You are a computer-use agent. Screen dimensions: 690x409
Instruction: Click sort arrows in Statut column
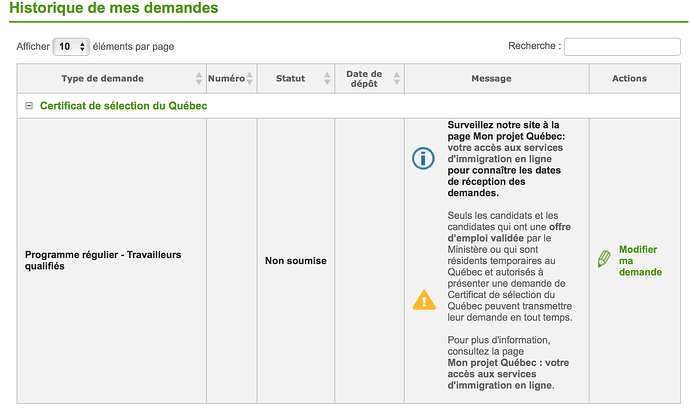(327, 79)
